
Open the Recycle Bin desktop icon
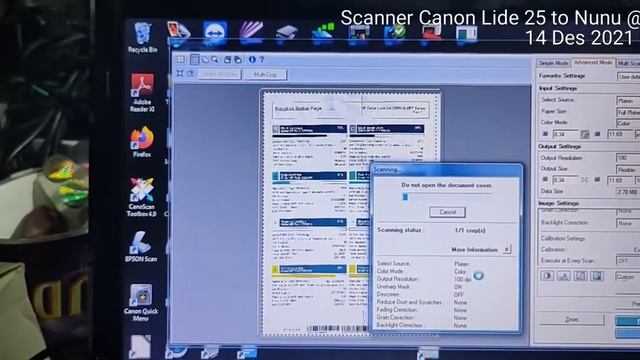pyautogui.click(x=142, y=38)
